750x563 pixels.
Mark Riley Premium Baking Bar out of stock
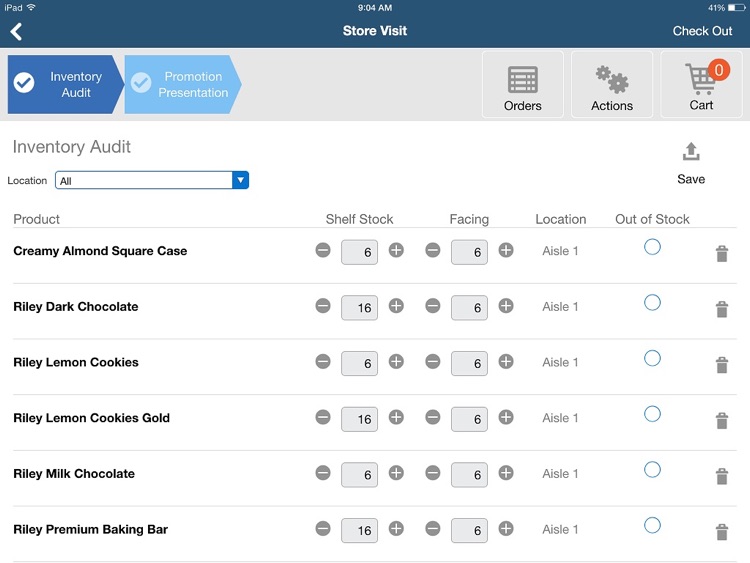click(652, 525)
